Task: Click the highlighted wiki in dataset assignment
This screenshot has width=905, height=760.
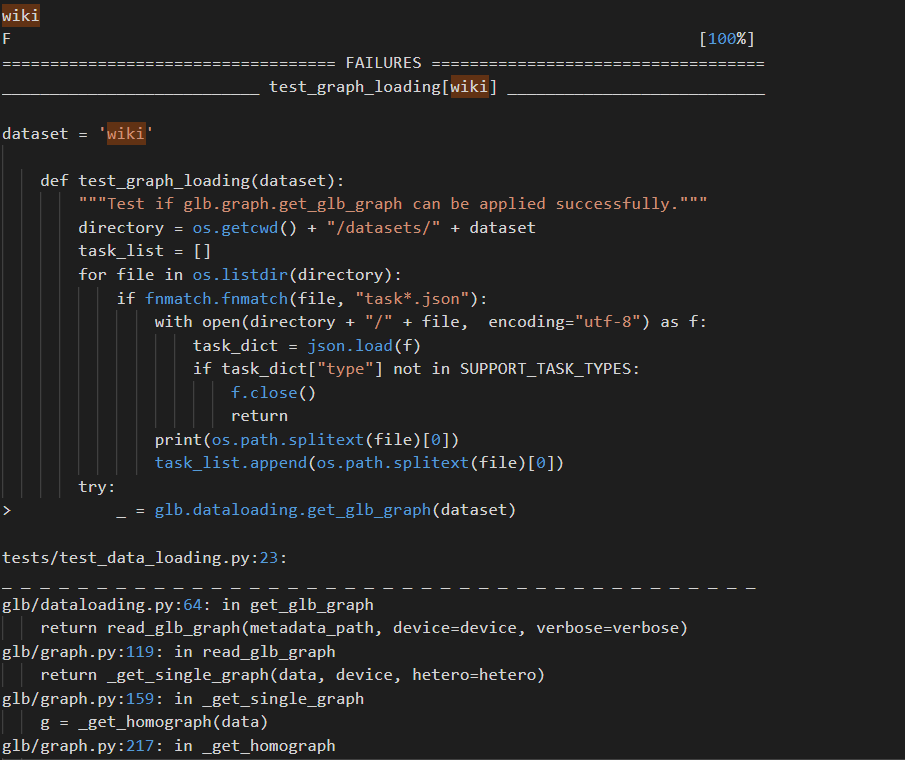Action: click(125, 132)
